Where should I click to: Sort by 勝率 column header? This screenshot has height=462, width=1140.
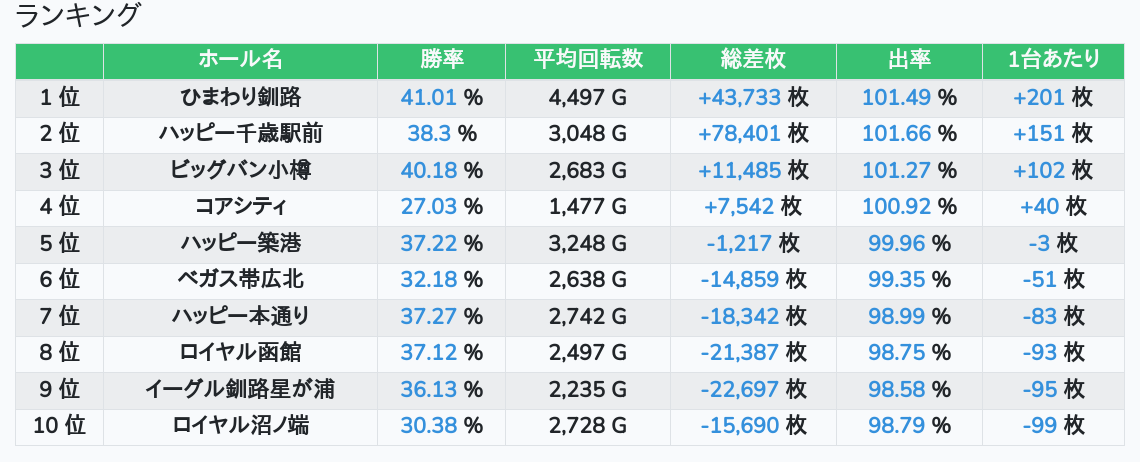441,60
